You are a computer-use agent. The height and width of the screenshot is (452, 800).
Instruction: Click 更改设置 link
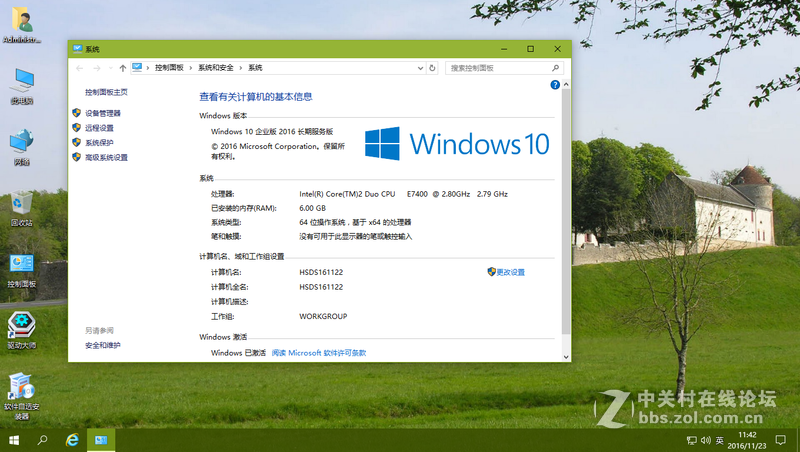(510, 272)
